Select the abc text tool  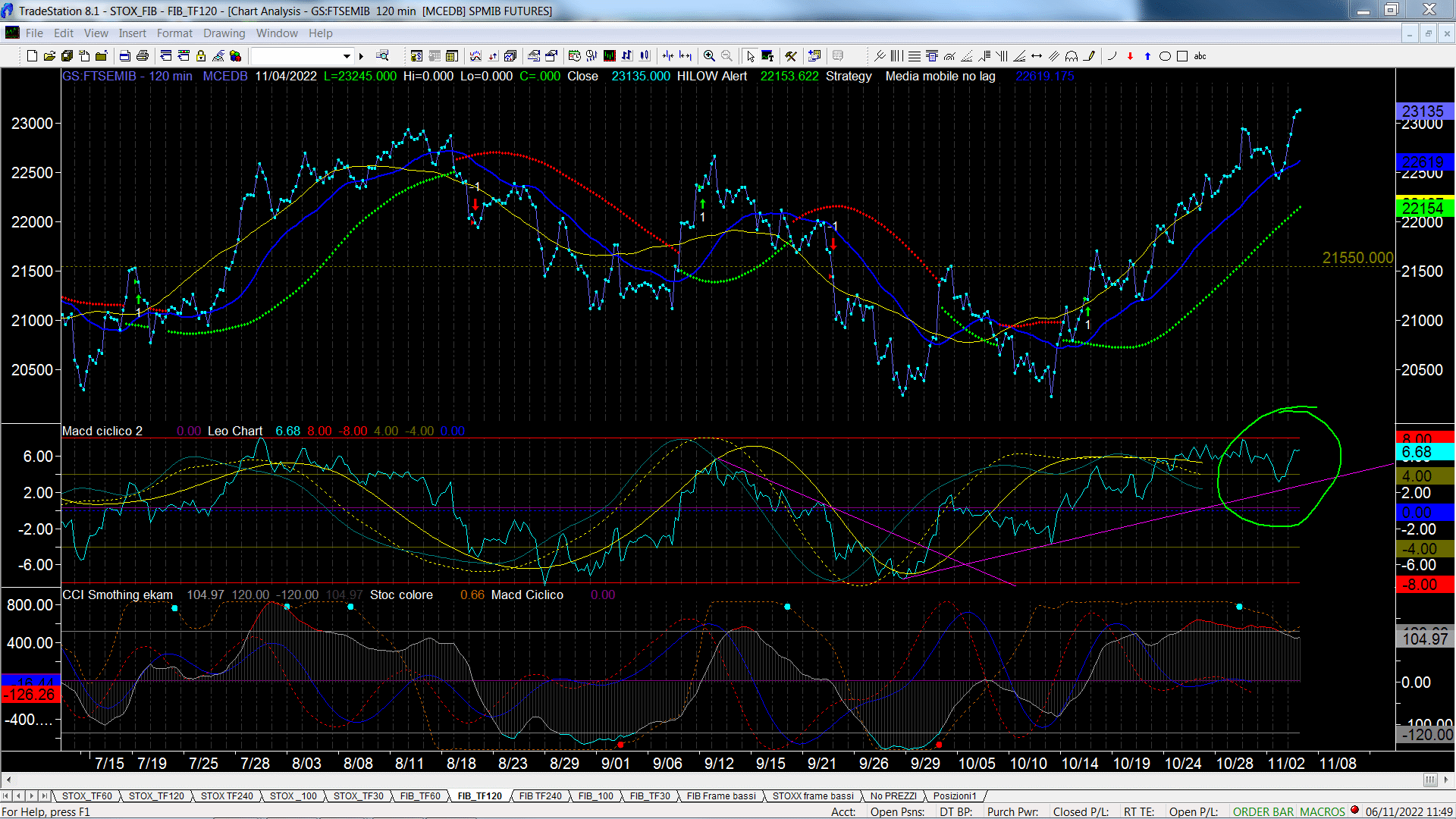pos(1200,56)
